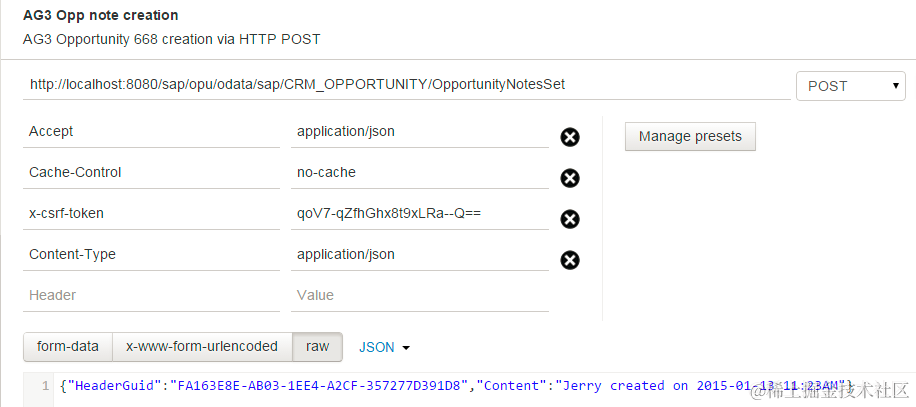Remove the Cache-Control header row

coord(570,178)
